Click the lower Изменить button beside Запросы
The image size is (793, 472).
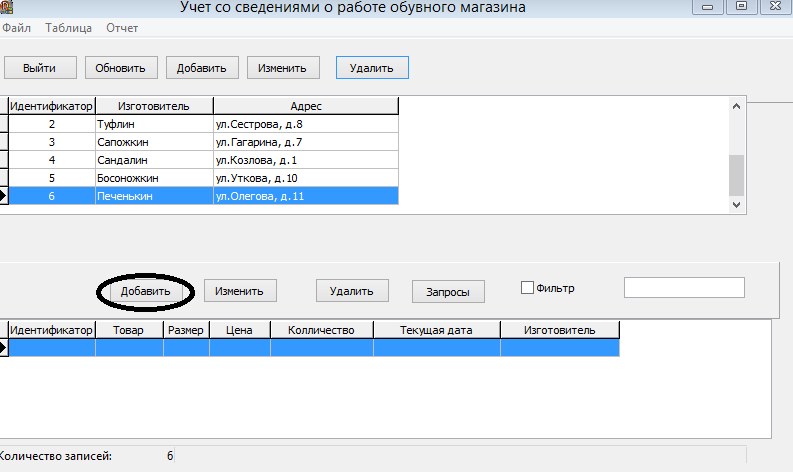pyautogui.click(x=240, y=291)
